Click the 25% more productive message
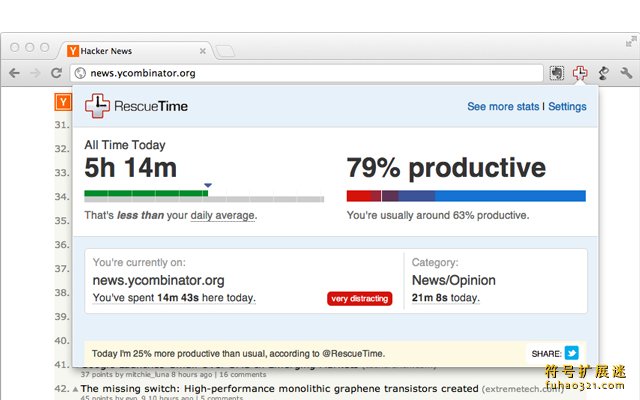 tap(238, 353)
